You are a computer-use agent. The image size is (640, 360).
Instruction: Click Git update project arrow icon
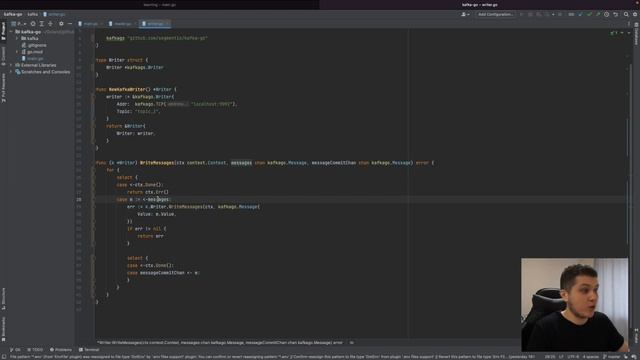pyautogui.click(x=581, y=14)
